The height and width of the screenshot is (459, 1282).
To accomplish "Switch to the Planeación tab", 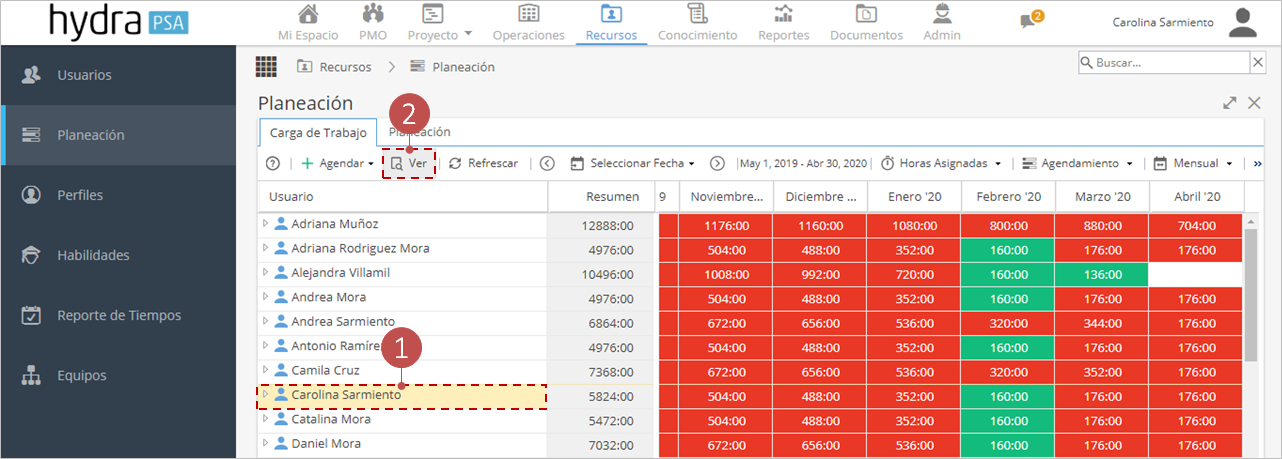I will tap(420, 132).
